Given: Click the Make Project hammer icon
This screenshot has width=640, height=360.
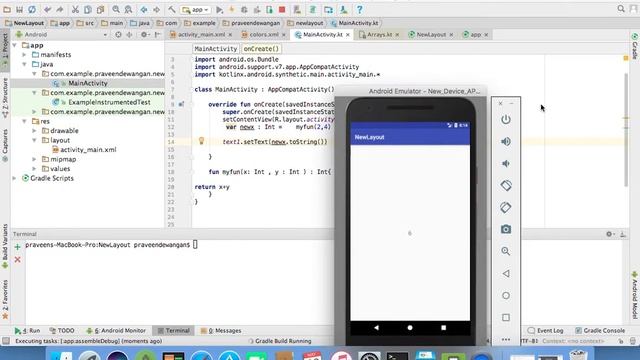Looking at the screenshot, I should pyautogui.click(x=172, y=9).
